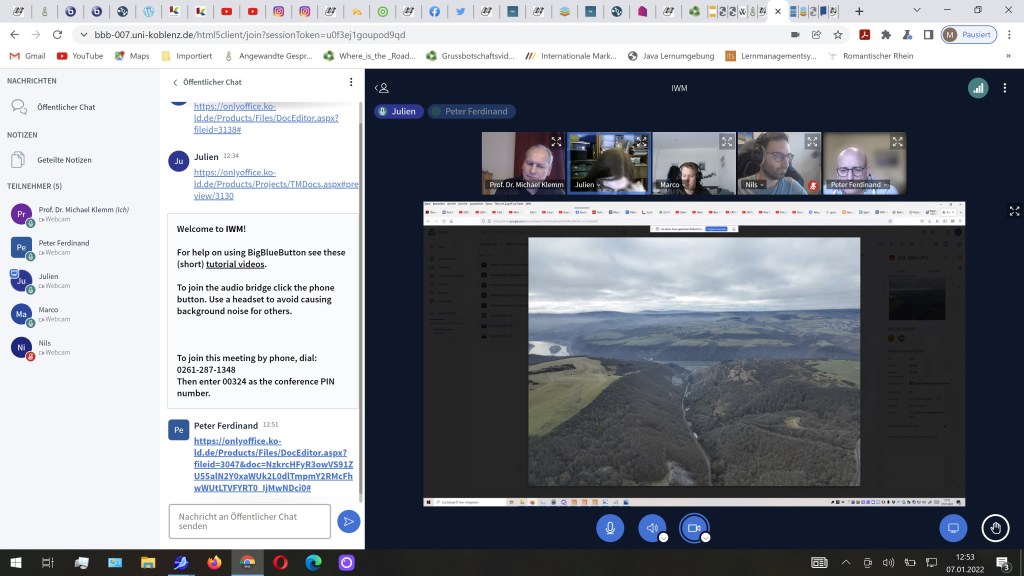This screenshot has width=1024, height=576.
Task: Open webcam options chevron on camera button
Action: (x=705, y=538)
